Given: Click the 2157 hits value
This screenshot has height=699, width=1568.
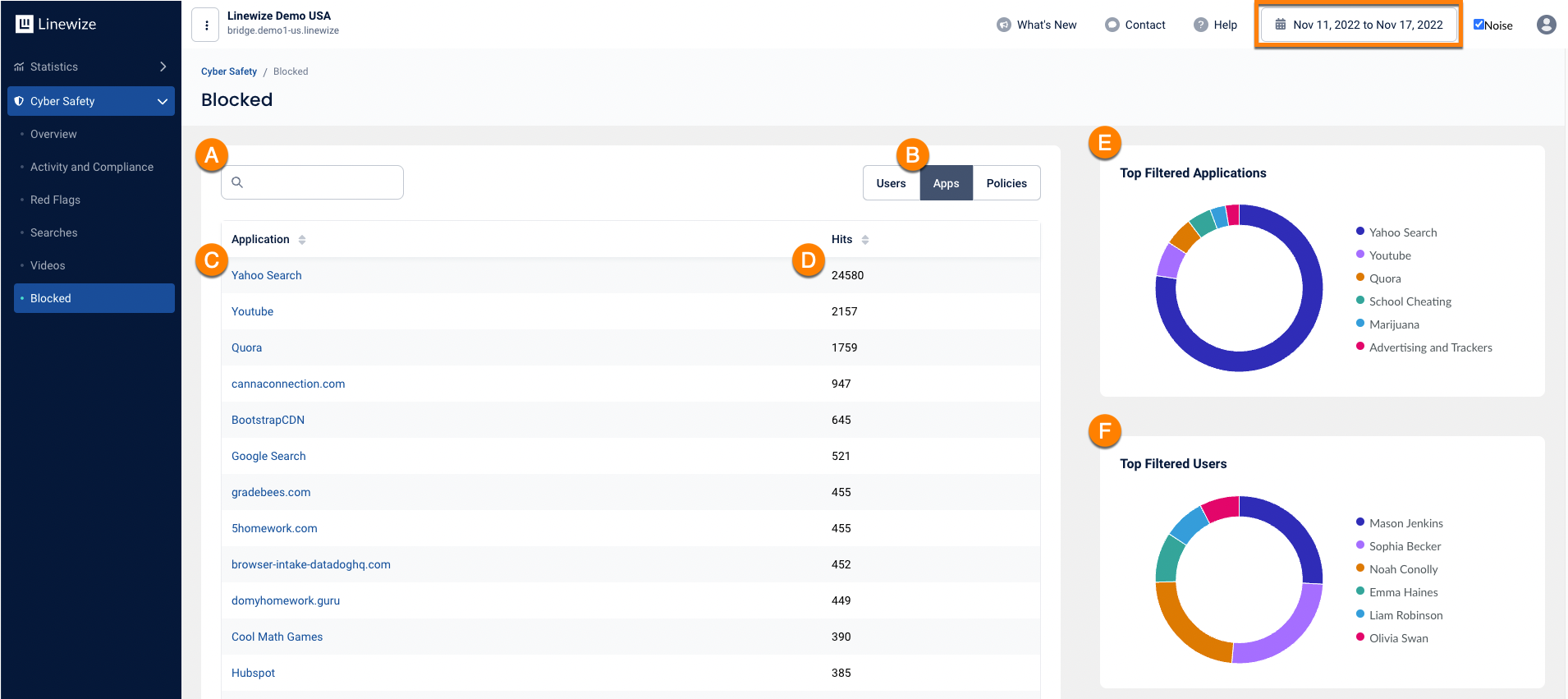Looking at the screenshot, I should click(x=844, y=311).
